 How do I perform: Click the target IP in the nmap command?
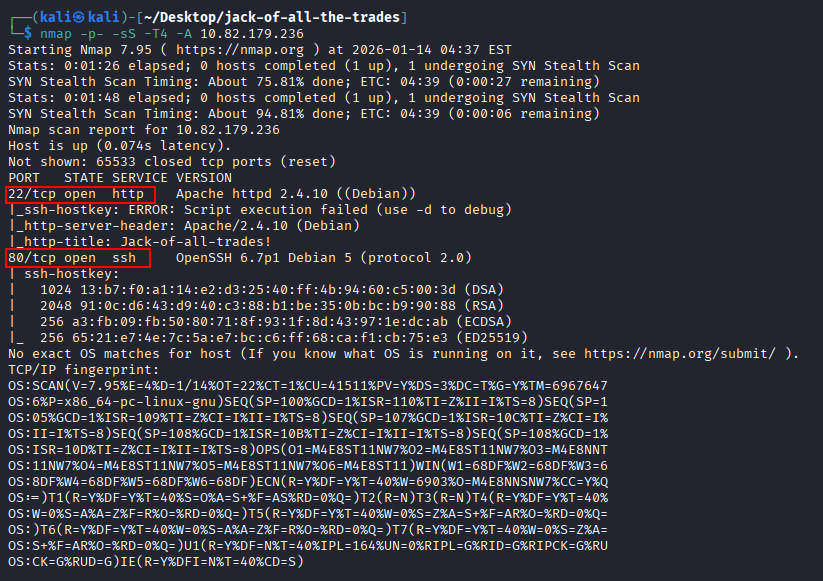click(232, 32)
